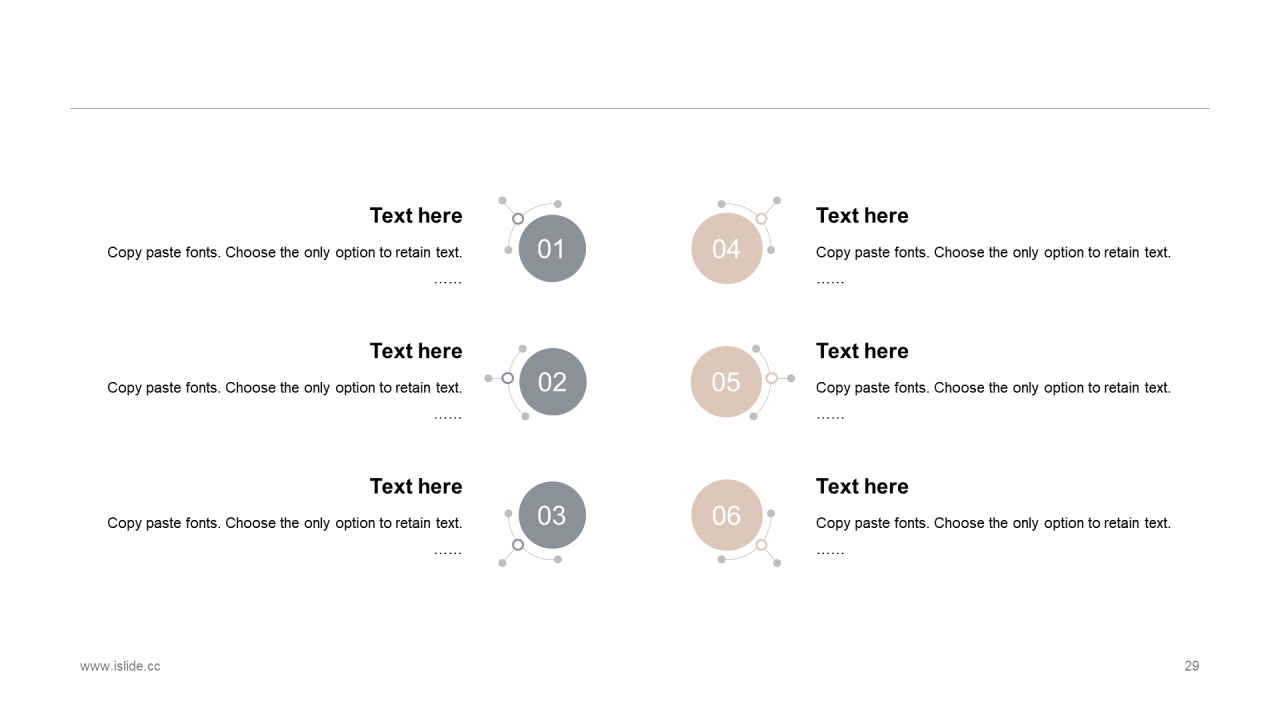The image size is (1280, 720).
Task: Select the gray 03 circle
Action: 552,515
